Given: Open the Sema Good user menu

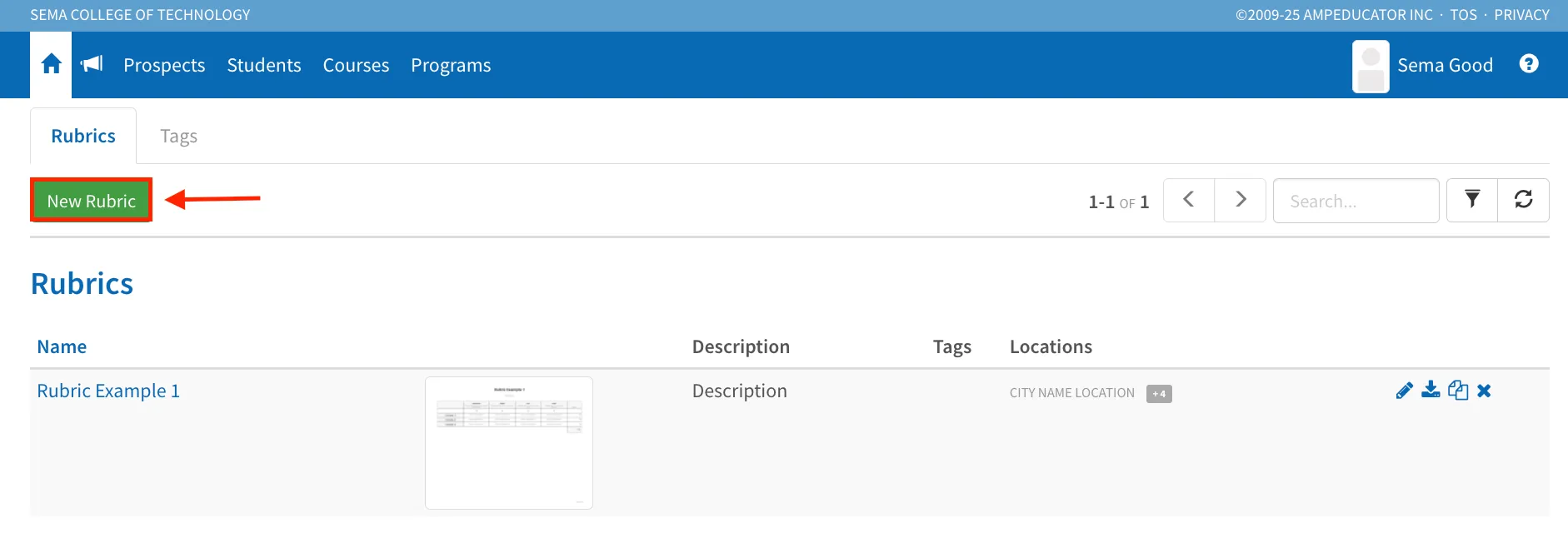Looking at the screenshot, I should point(1445,65).
